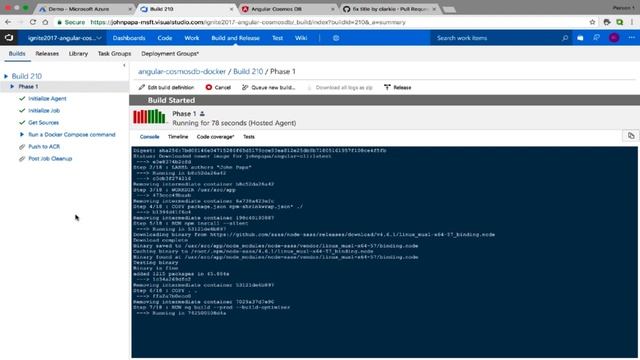Click the browser back arrow
The width and height of the screenshot is (640, 360).
pos(8,22)
